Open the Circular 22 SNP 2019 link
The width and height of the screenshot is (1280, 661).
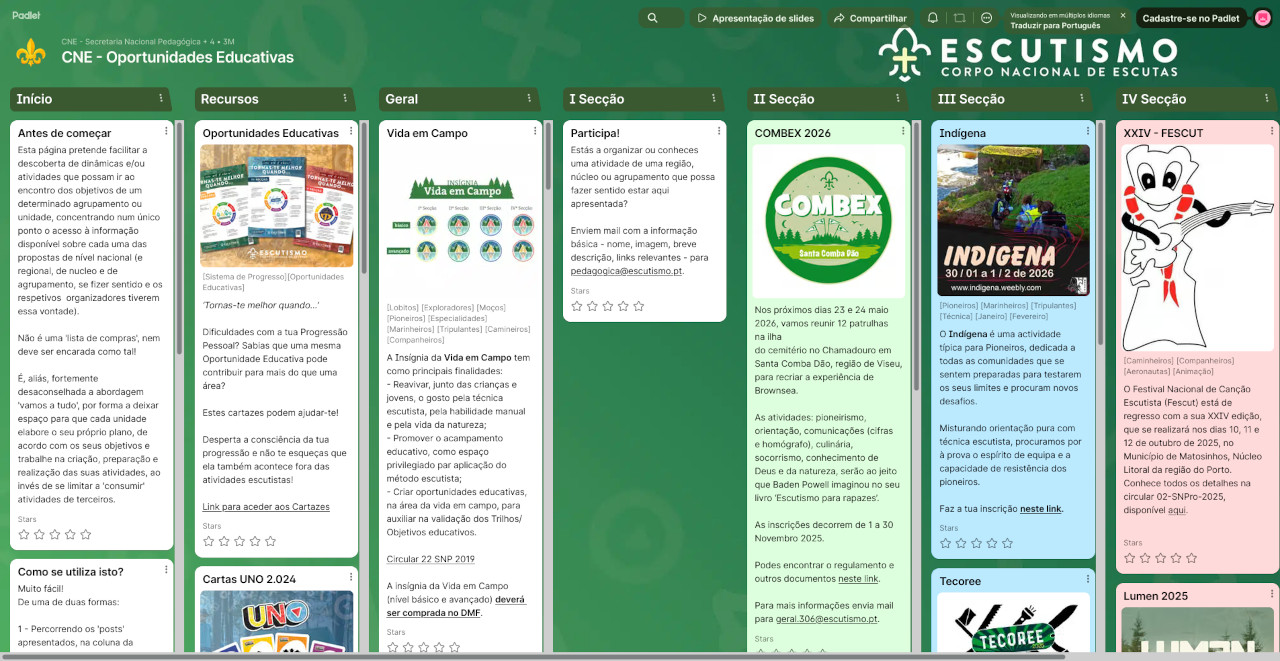pos(430,559)
